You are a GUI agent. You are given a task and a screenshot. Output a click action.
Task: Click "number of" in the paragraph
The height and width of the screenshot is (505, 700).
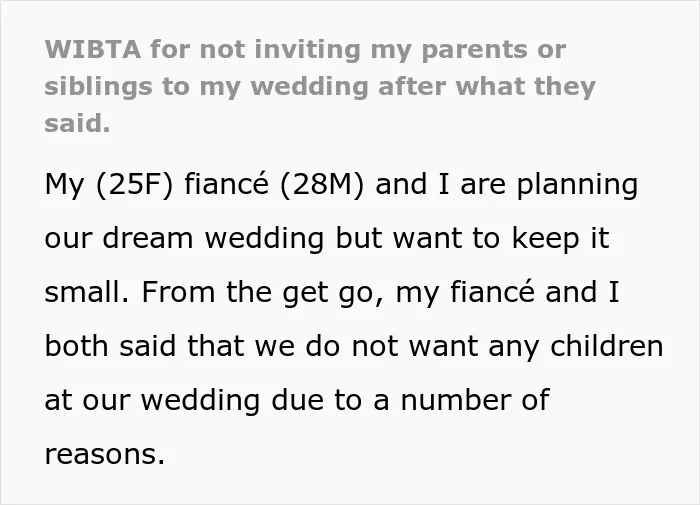475,400
